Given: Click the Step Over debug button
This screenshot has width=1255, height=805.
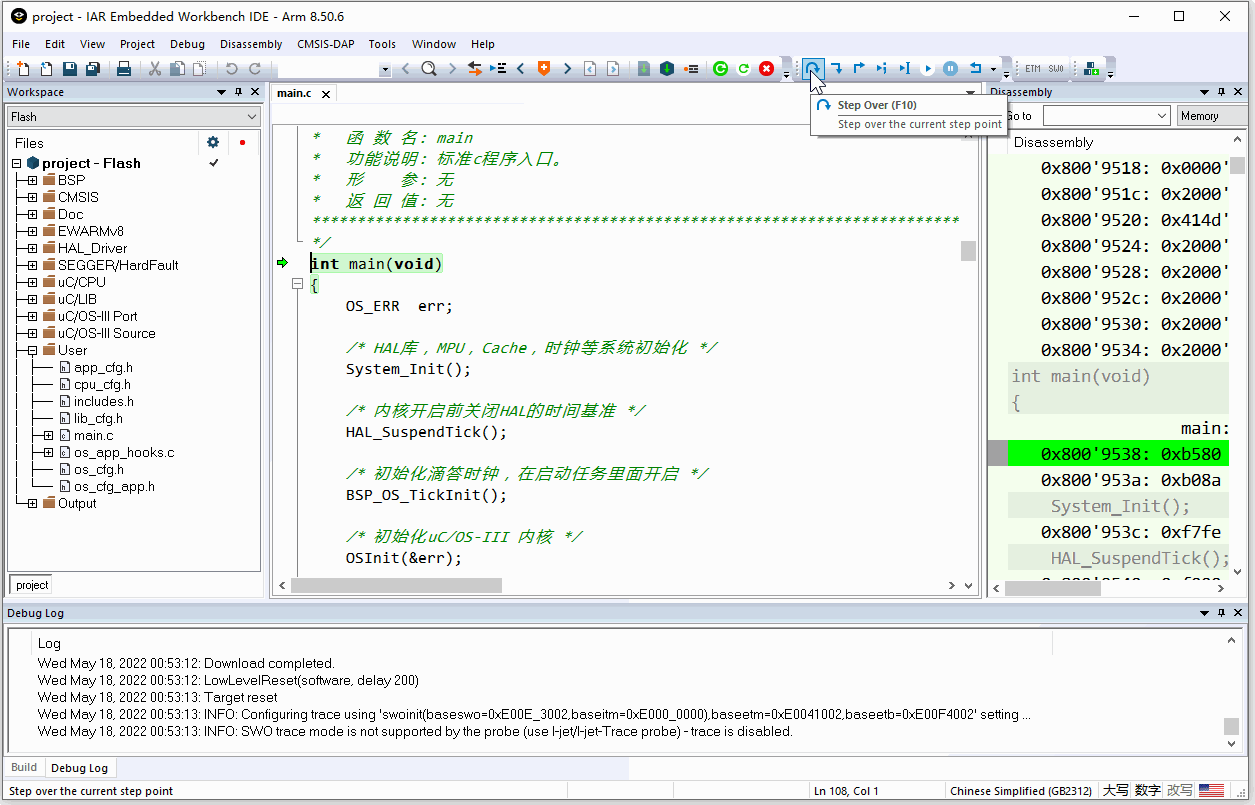Looking at the screenshot, I should [813, 69].
